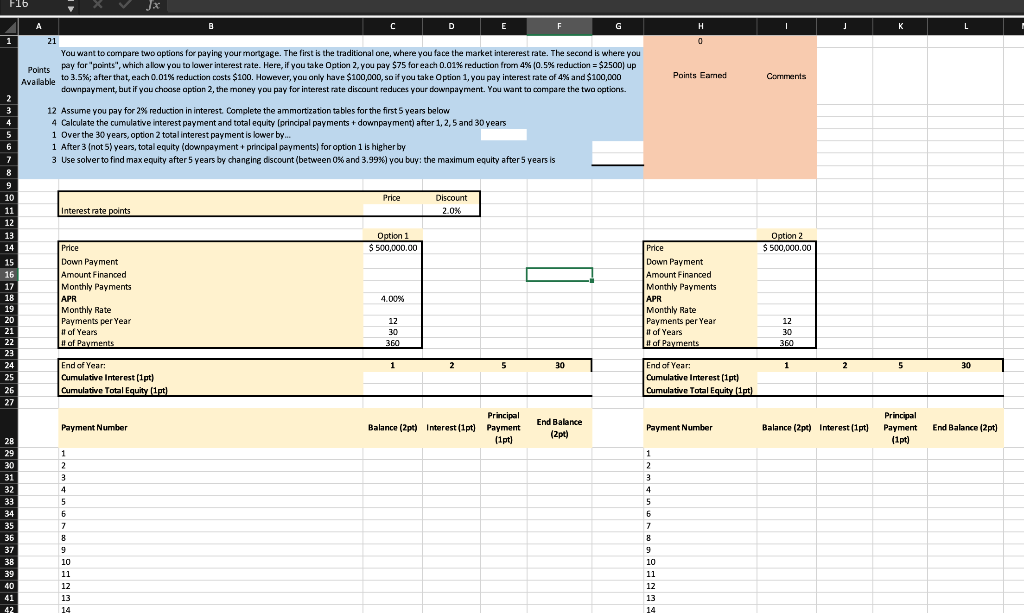The image size is (1024, 613).
Task: Click Option 1 'End Balance (2pt)' column header
Action: [x=559, y=428]
